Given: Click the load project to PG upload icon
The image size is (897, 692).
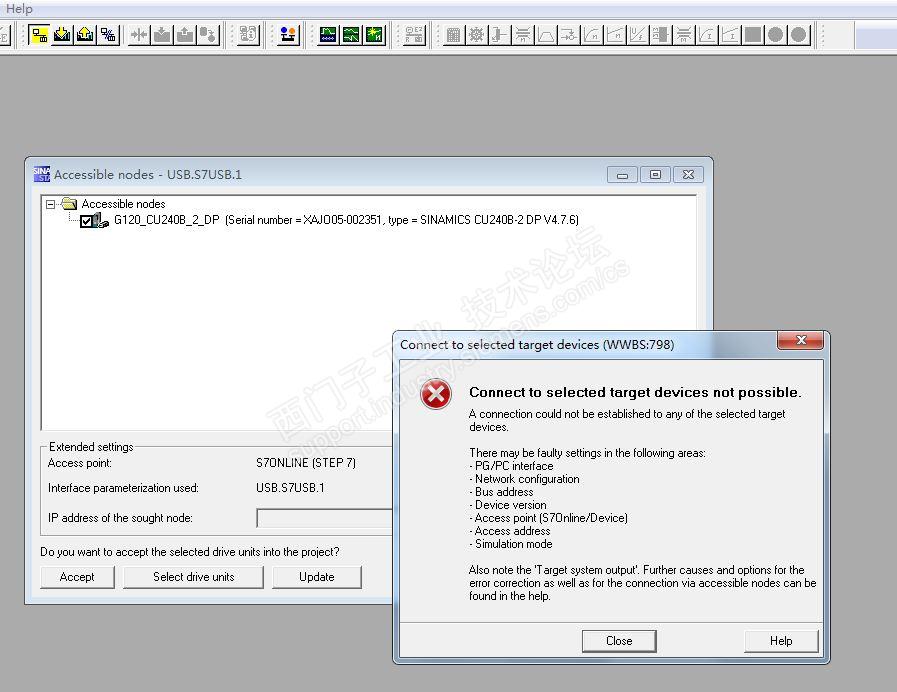Looking at the screenshot, I should click(x=85, y=35).
